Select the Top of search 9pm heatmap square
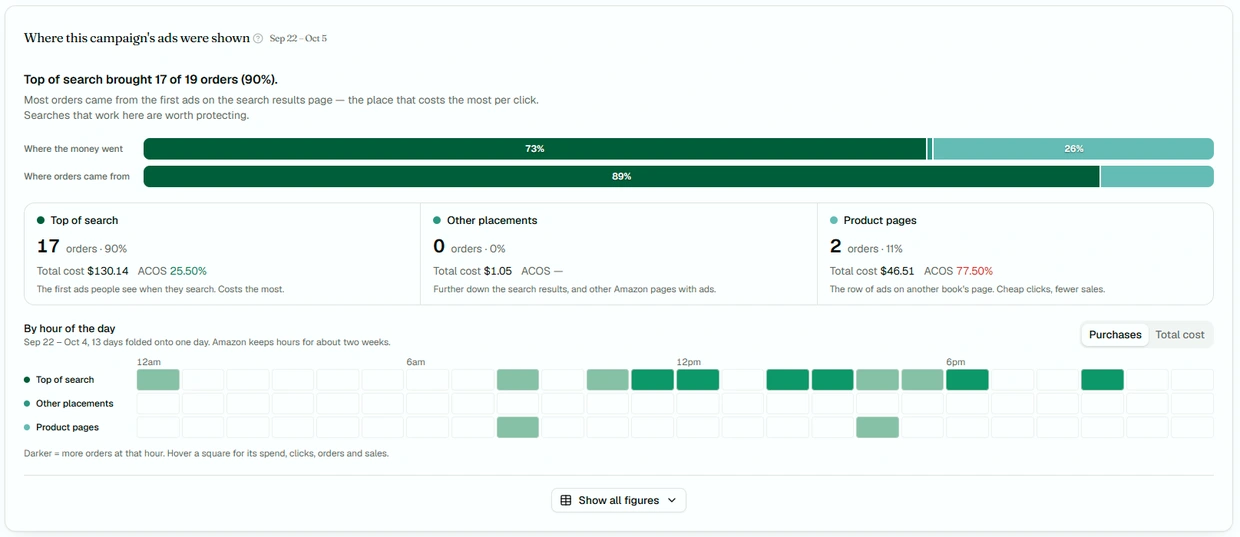This screenshot has width=1240, height=537. (x=1102, y=380)
